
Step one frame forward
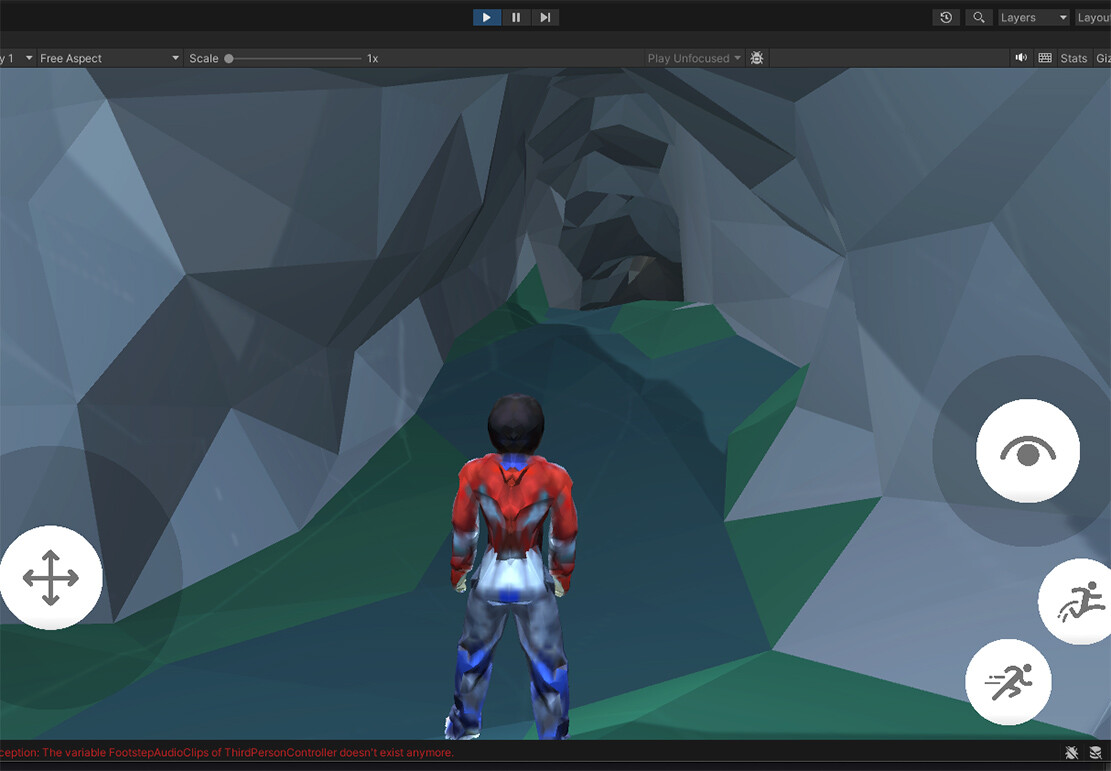[545, 17]
